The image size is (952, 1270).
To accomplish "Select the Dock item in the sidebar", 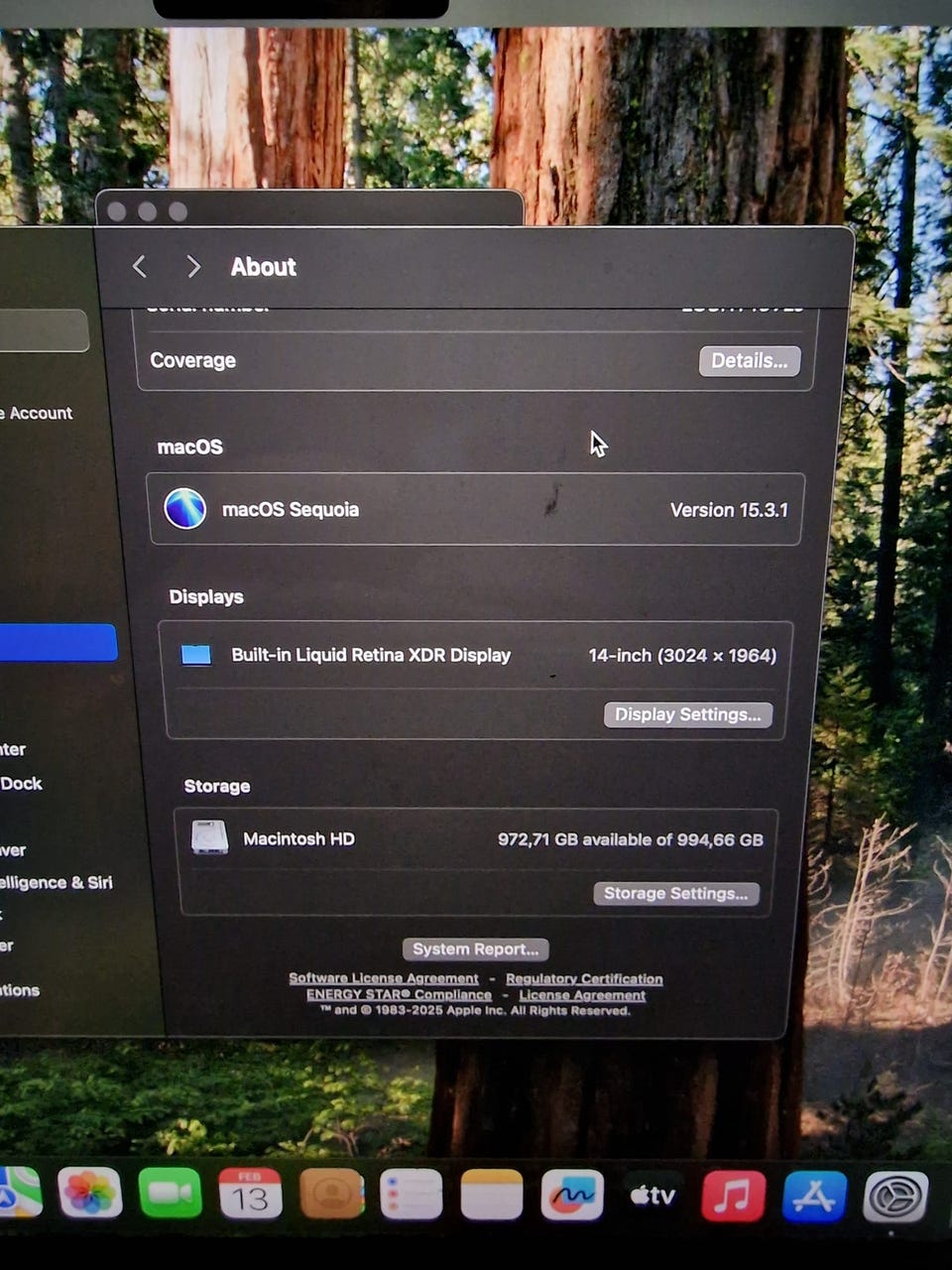I will [x=22, y=784].
